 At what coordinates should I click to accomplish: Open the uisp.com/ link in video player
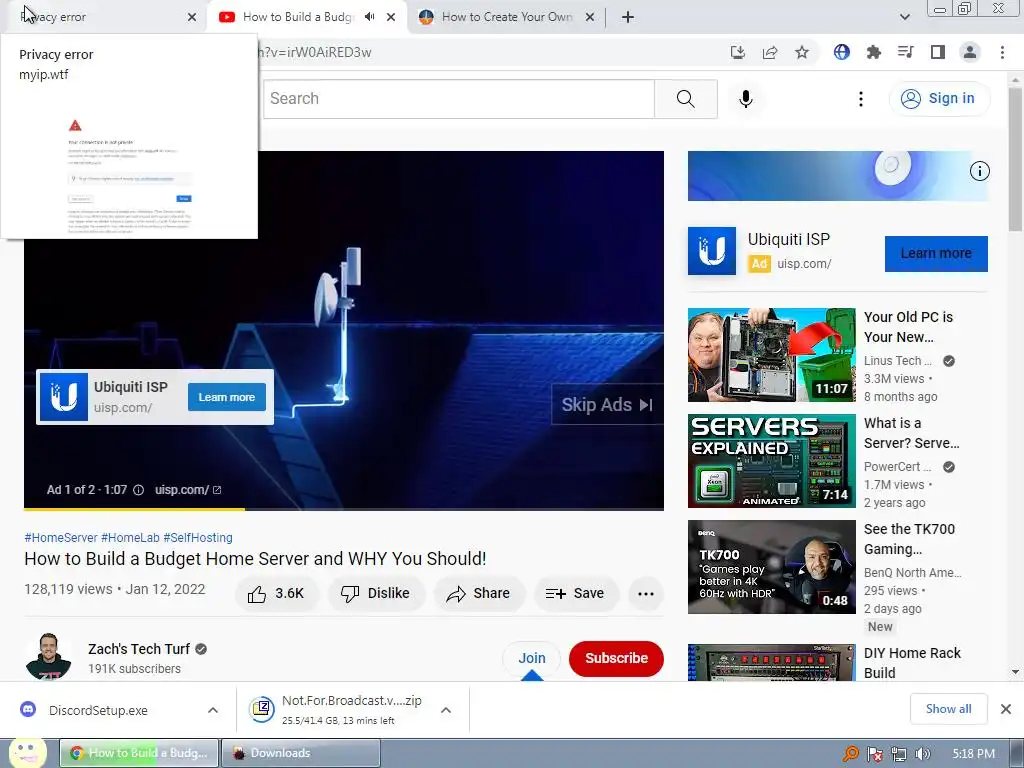(x=188, y=490)
